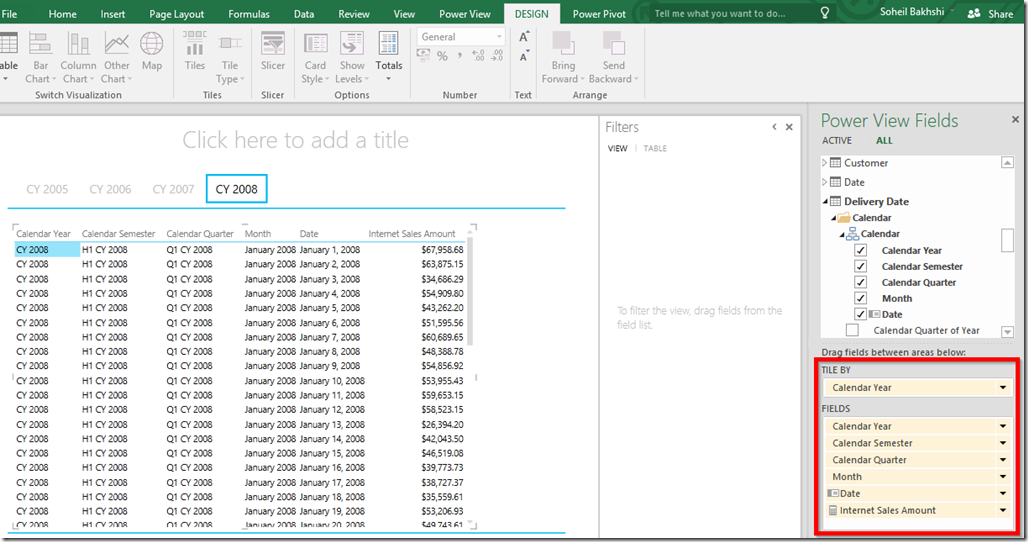Uncheck the Calendar Quarter field

click(x=860, y=282)
